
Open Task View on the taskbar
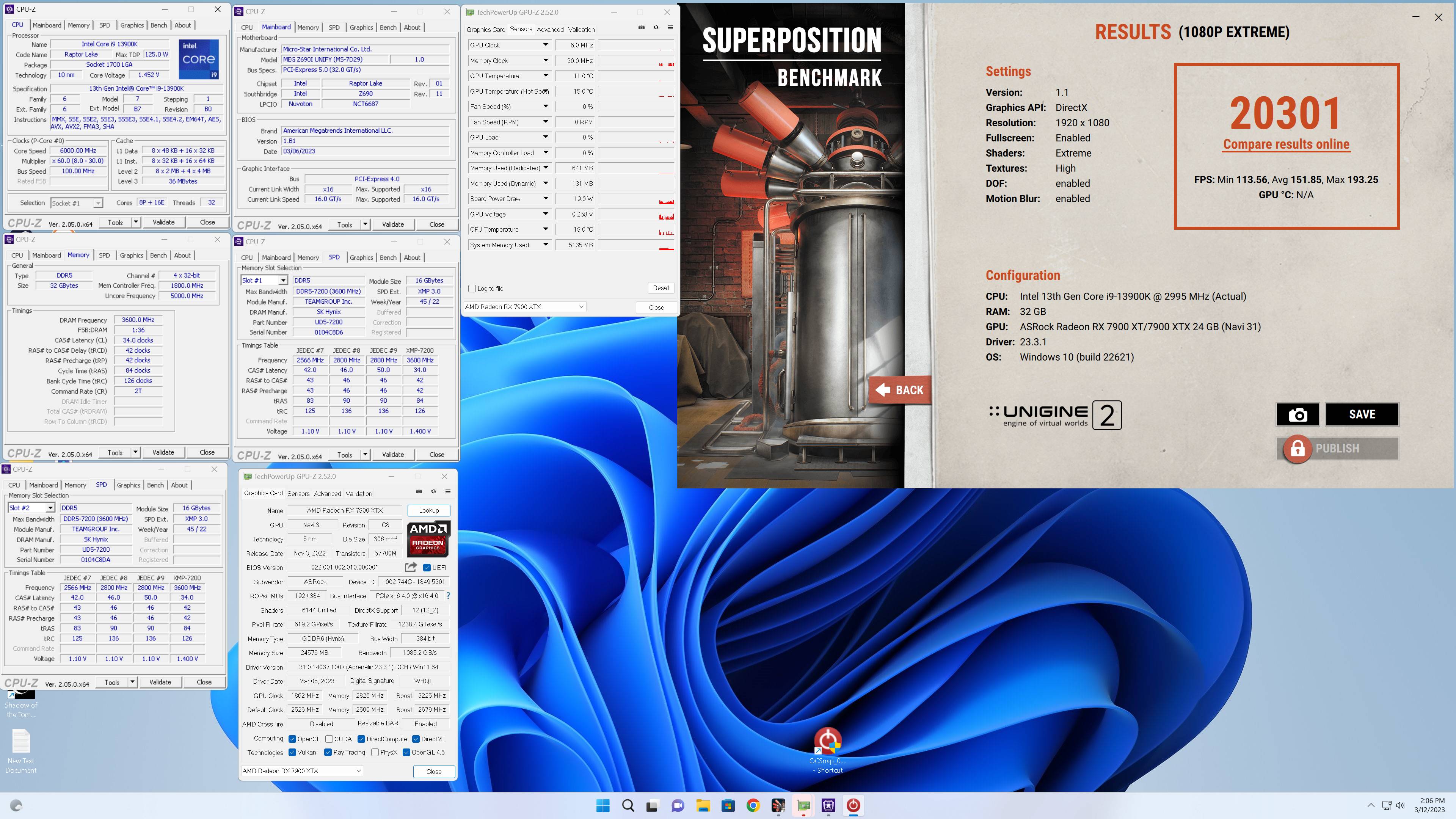point(652,805)
